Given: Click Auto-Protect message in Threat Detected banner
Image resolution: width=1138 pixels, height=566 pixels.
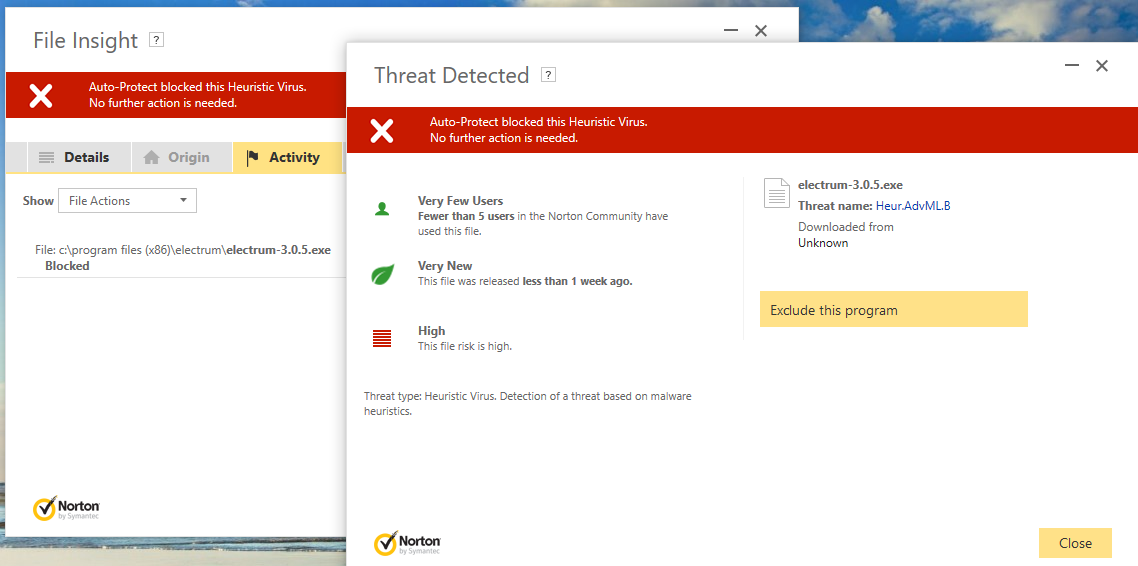Looking at the screenshot, I should click(538, 130).
